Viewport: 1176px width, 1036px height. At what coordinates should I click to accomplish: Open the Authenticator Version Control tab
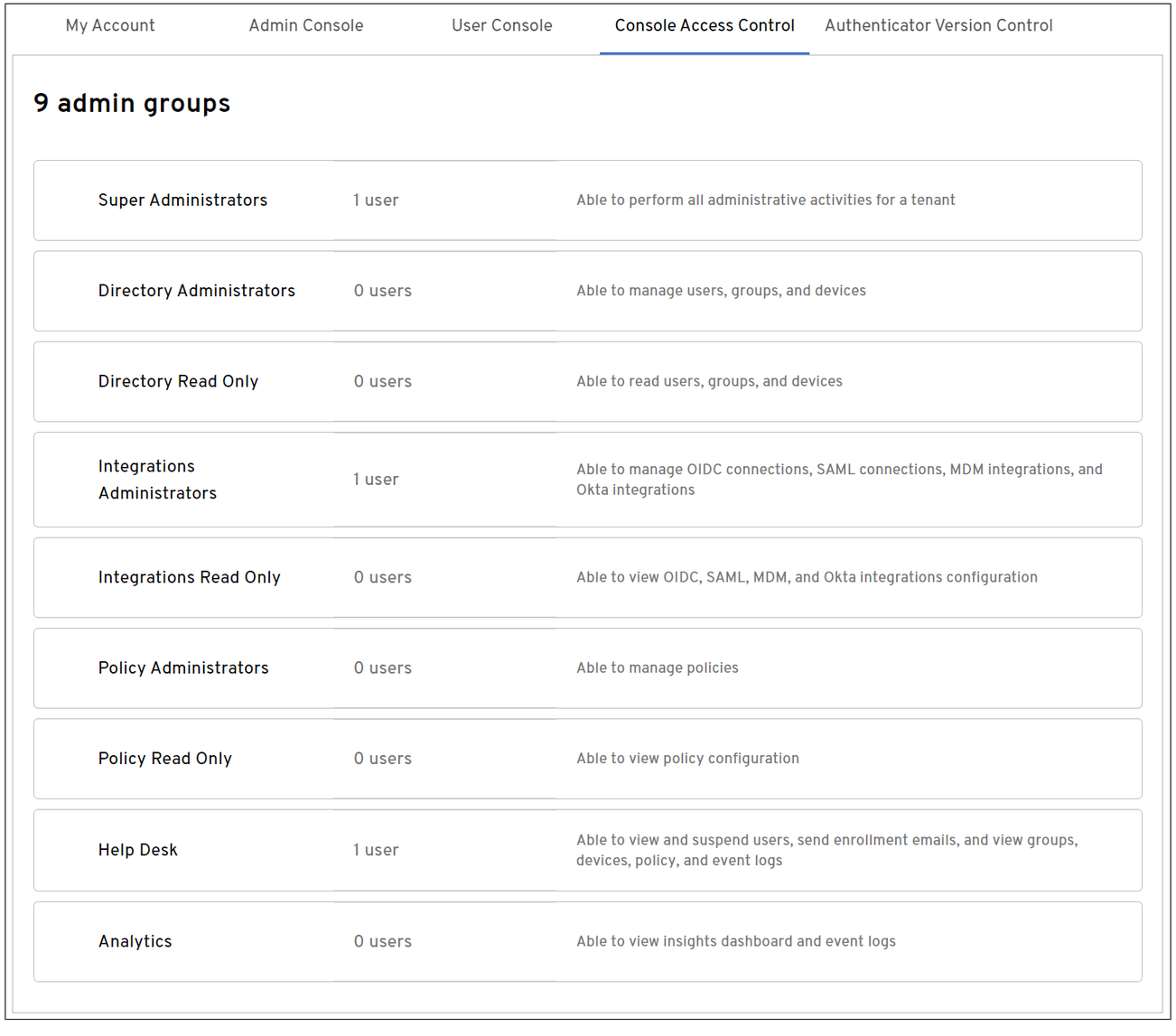(x=938, y=25)
